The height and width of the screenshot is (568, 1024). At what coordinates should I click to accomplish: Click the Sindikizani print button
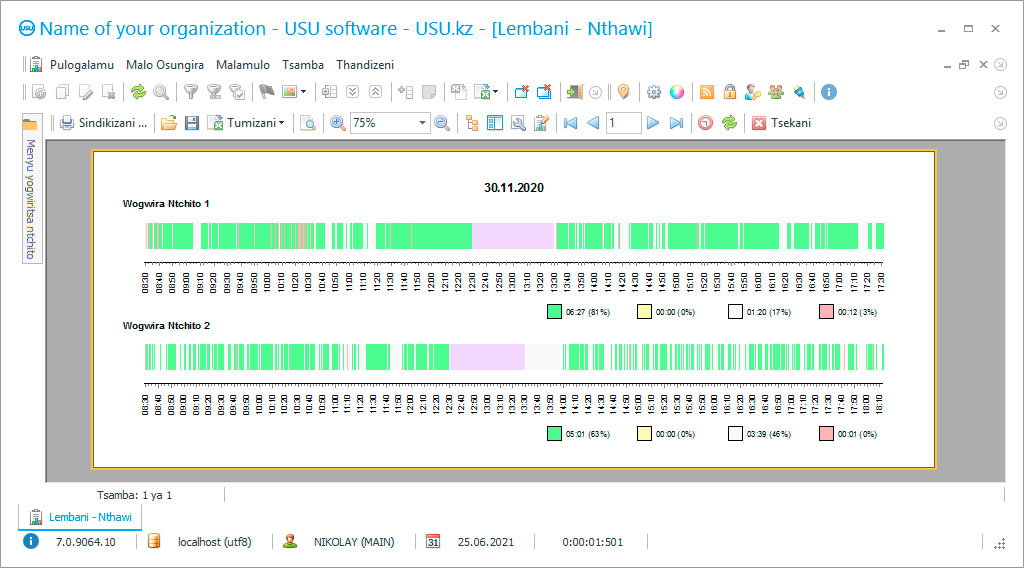(103, 123)
